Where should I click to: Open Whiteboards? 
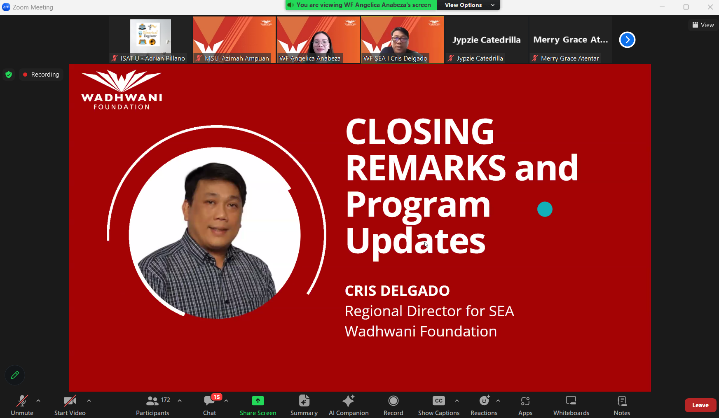coord(571,405)
